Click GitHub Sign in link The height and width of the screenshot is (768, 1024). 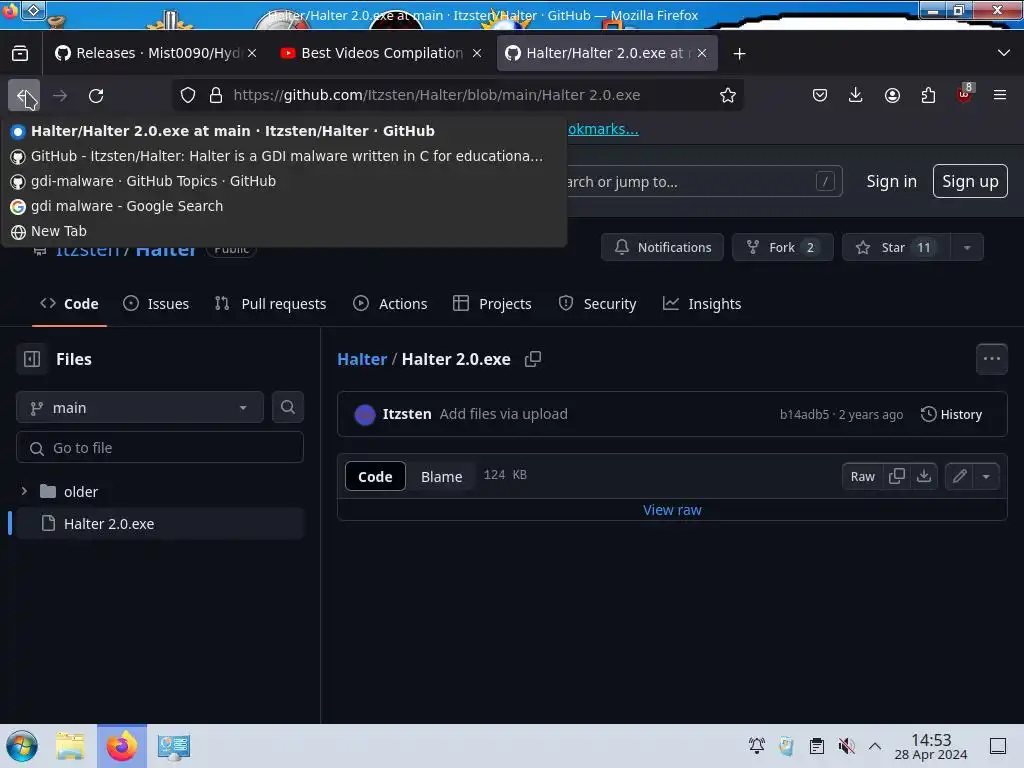click(891, 182)
